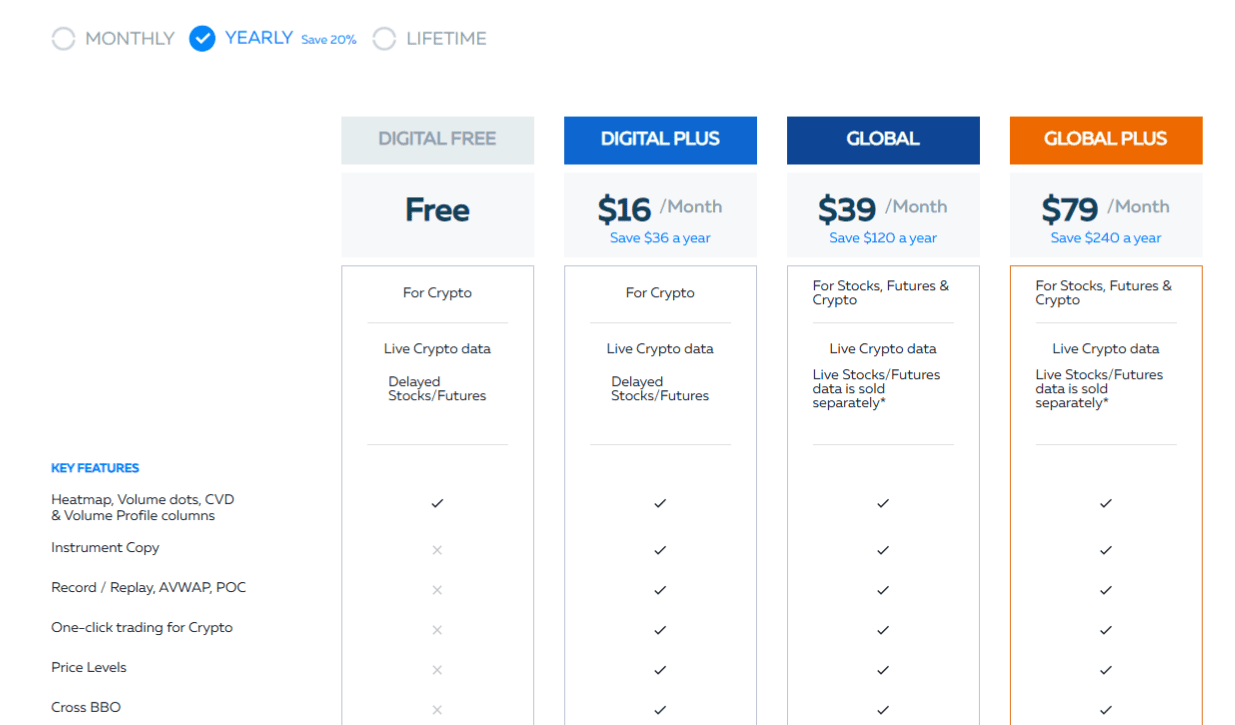The image size is (1235, 725).
Task: Click 'Save $36 a year' under Digital Plus
Action: click(660, 238)
